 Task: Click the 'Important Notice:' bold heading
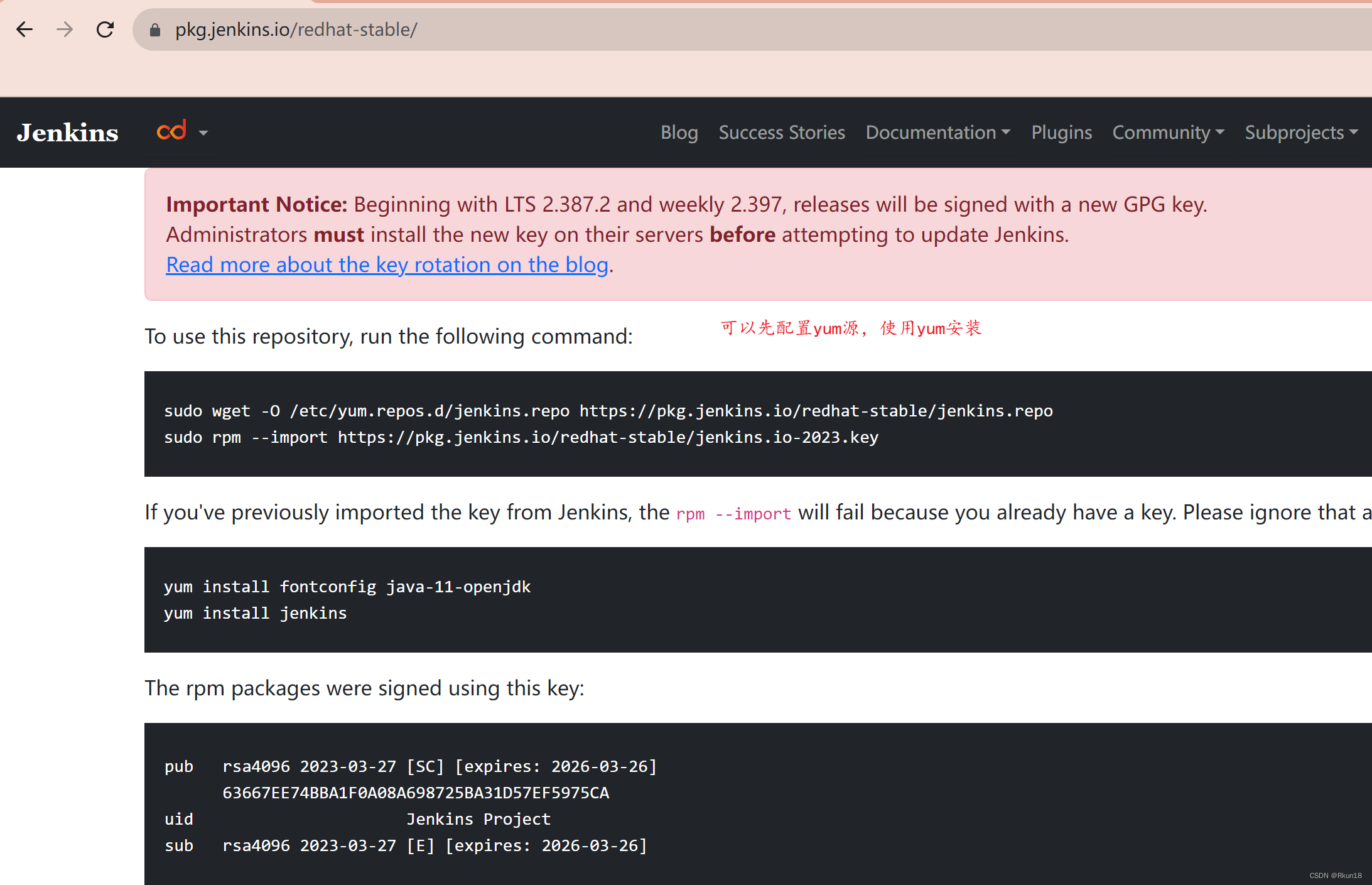pos(256,205)
